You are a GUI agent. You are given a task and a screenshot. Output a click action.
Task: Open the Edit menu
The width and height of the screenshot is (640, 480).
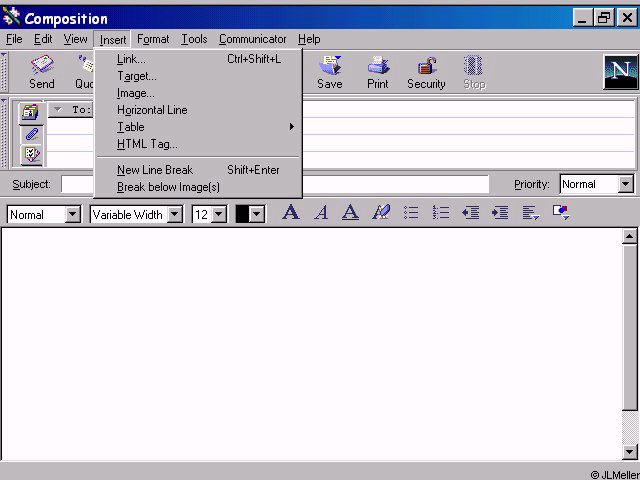coord(43,39)
